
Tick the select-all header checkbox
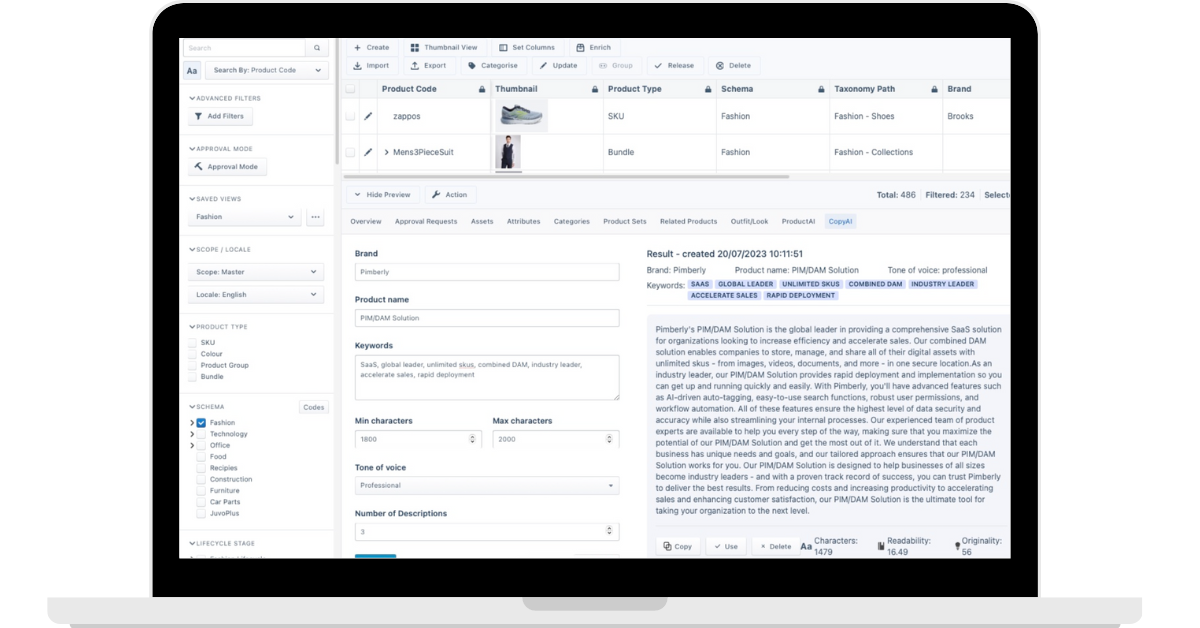350,89
